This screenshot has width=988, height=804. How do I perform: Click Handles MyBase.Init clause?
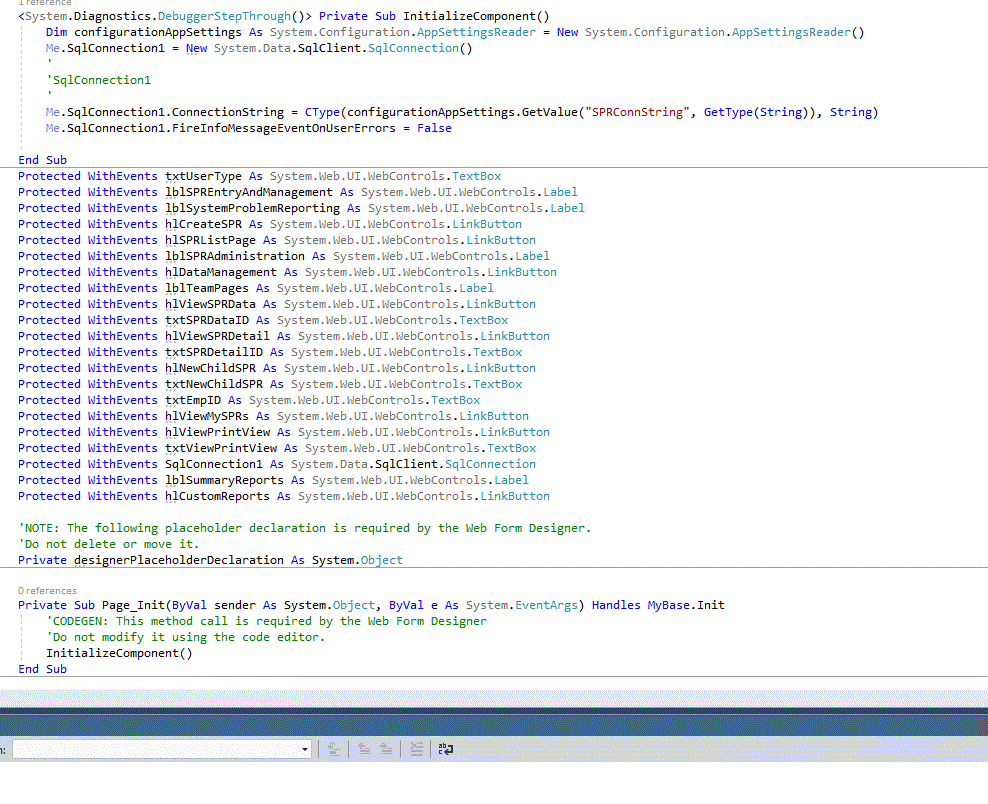click(658, 605)
